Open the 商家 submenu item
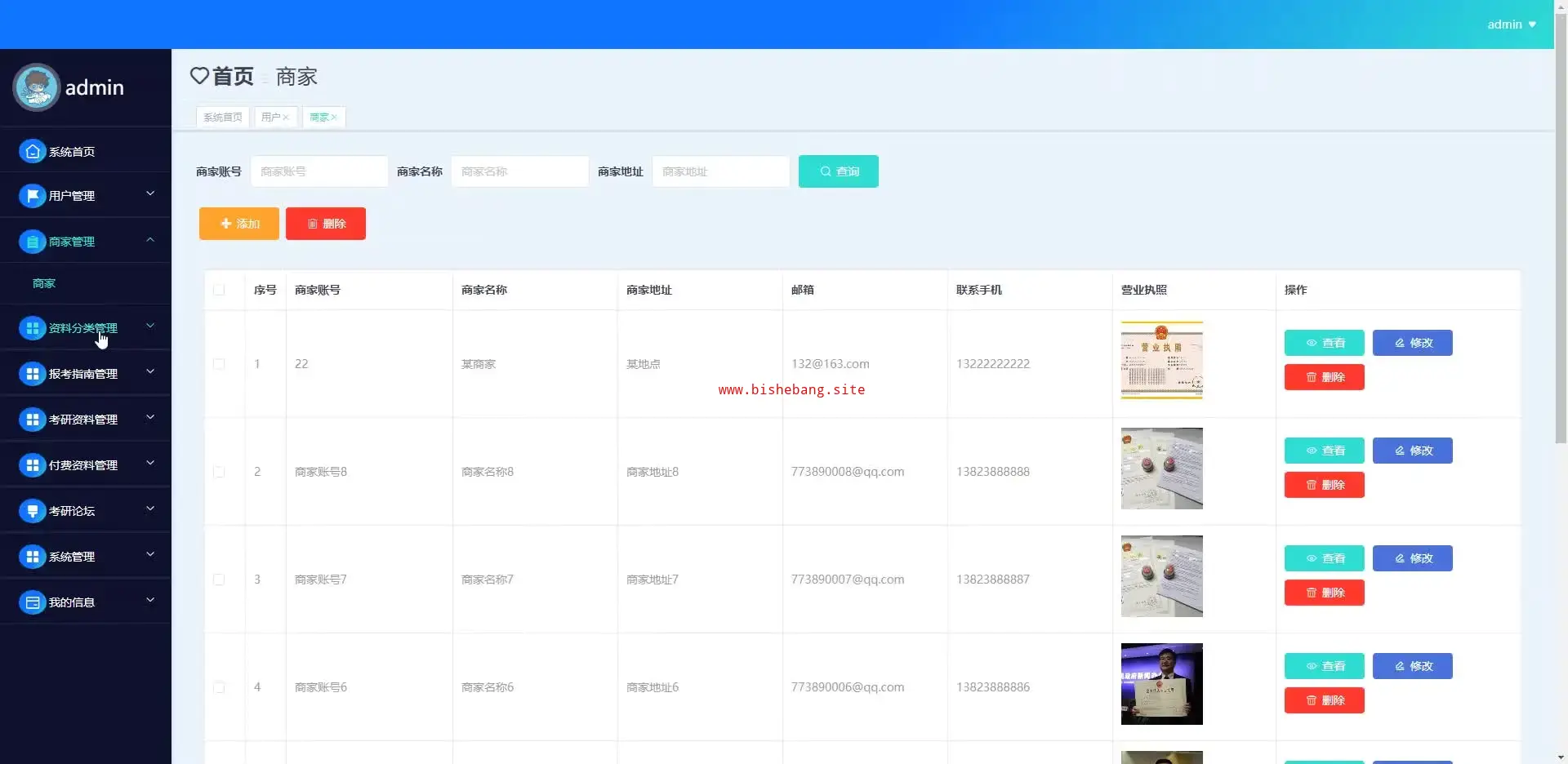The image size is (1568, 764). coord(44,283)
